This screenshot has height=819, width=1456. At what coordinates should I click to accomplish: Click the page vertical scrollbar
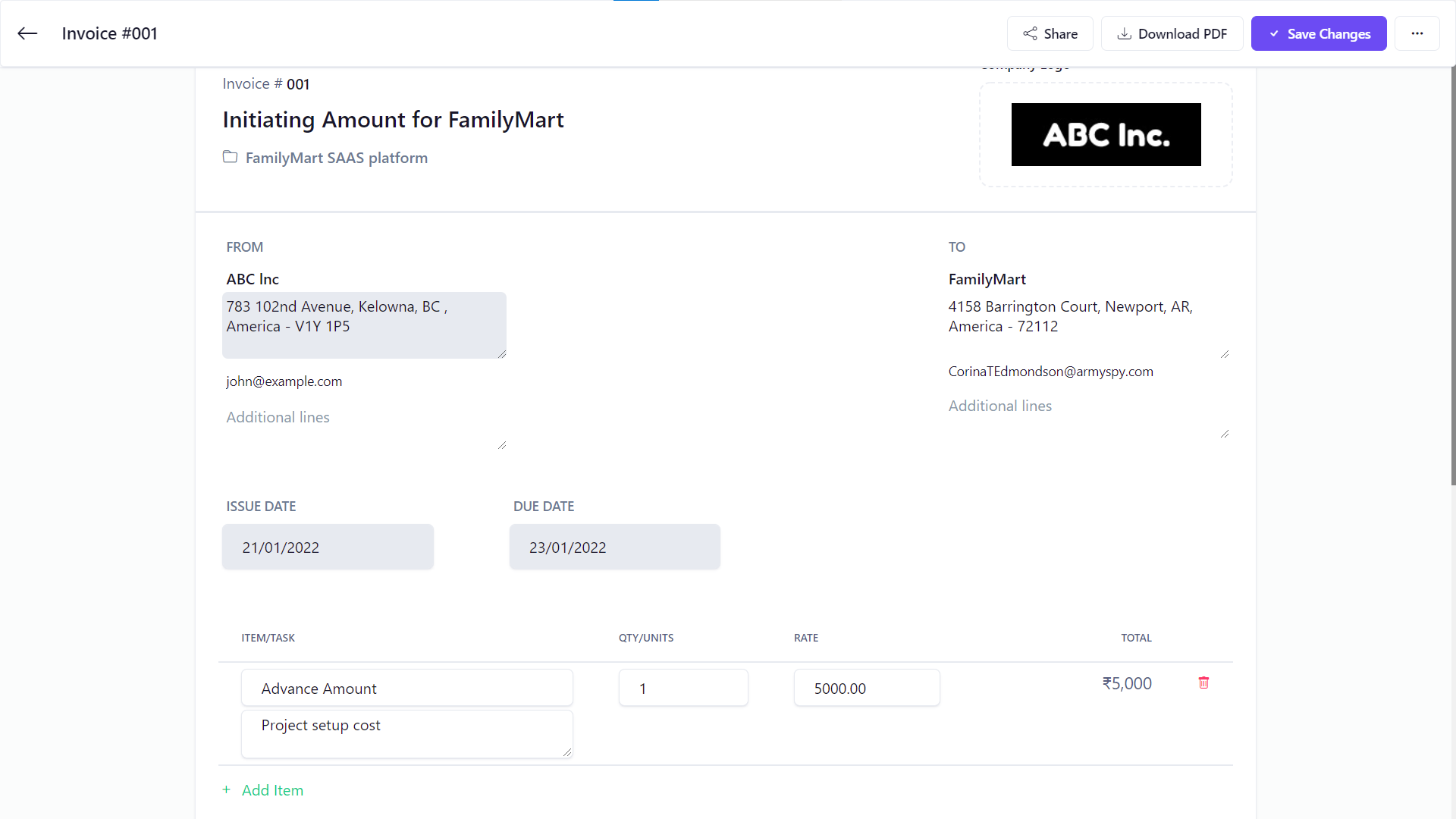click(1452, 273)
